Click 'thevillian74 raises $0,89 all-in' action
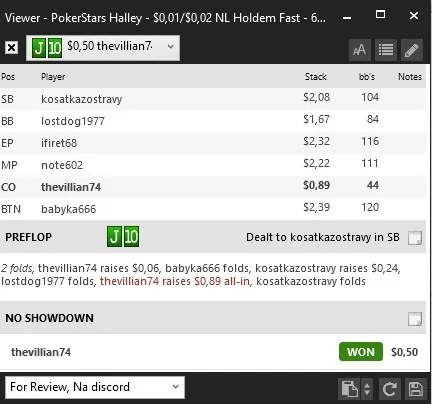Screen dimensions: 432x404 click(x=175, y=281)
